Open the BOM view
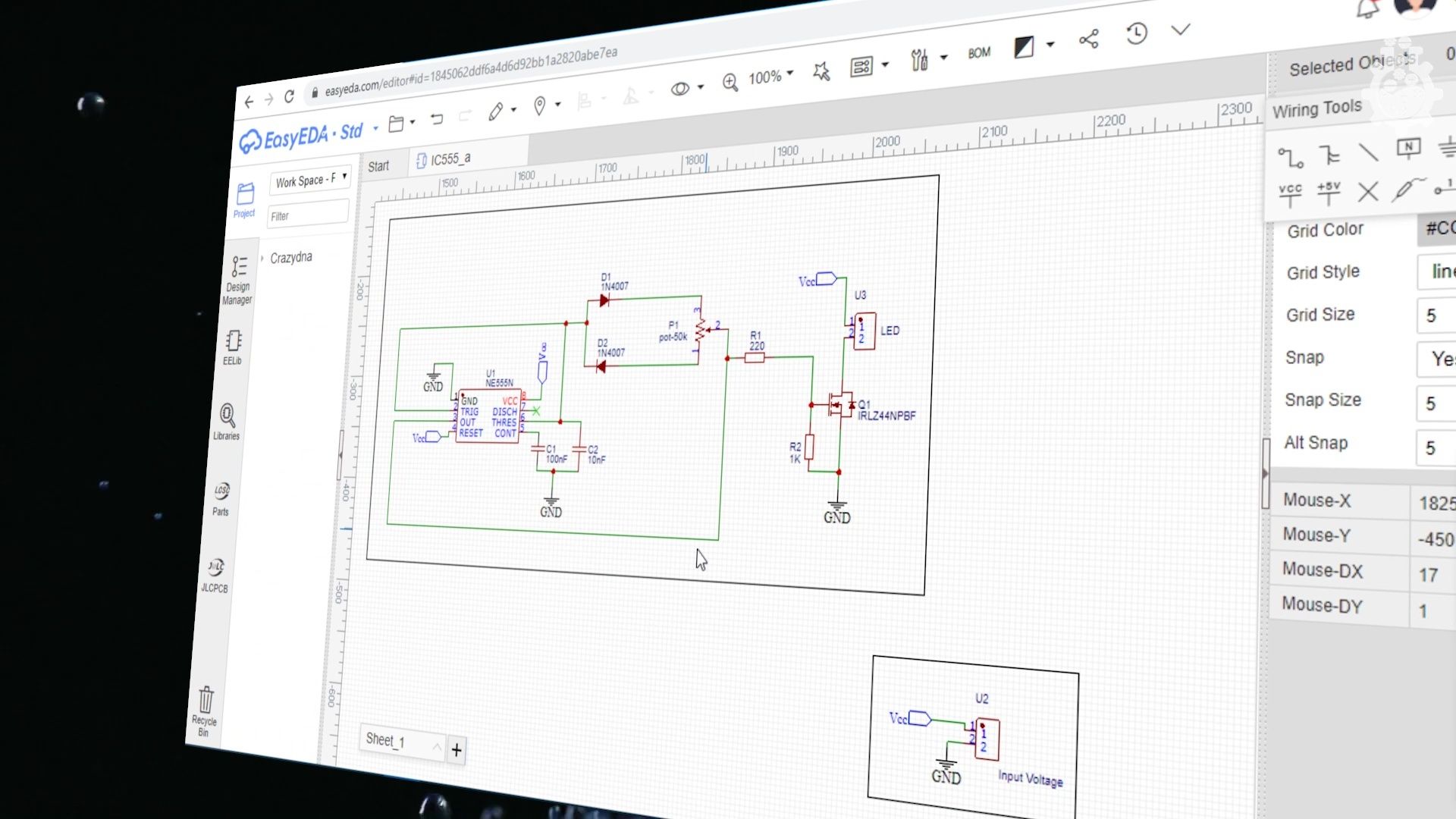This screenshot has width=1456, height=819. (980, 52)
